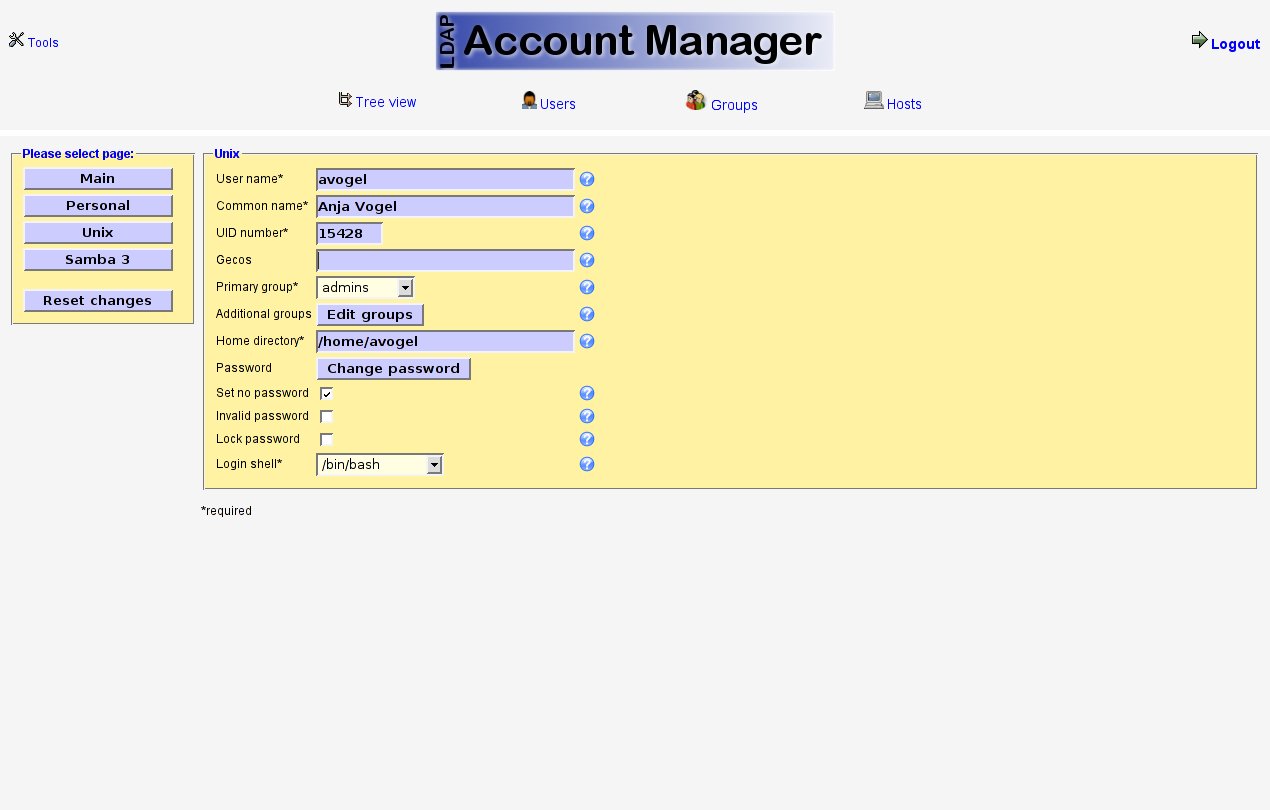Click into the empty Gecos field
1270x810 pixels.
click(445, 261)
